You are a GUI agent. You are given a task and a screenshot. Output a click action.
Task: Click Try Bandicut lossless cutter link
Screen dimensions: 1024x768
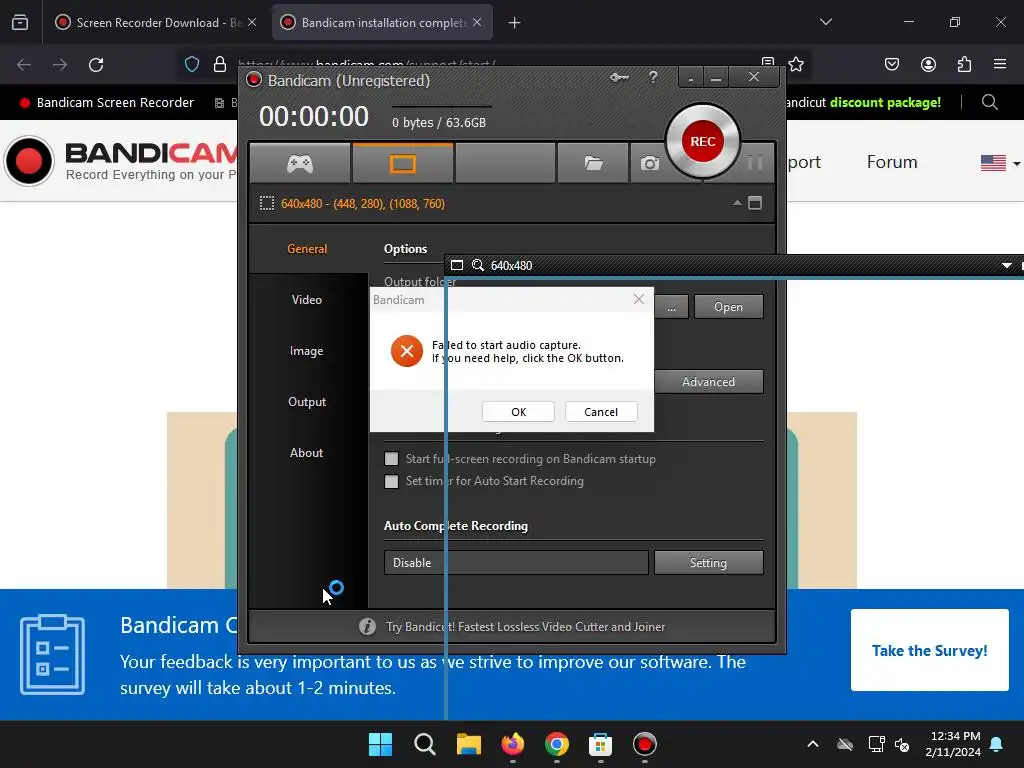pos(526,627)
